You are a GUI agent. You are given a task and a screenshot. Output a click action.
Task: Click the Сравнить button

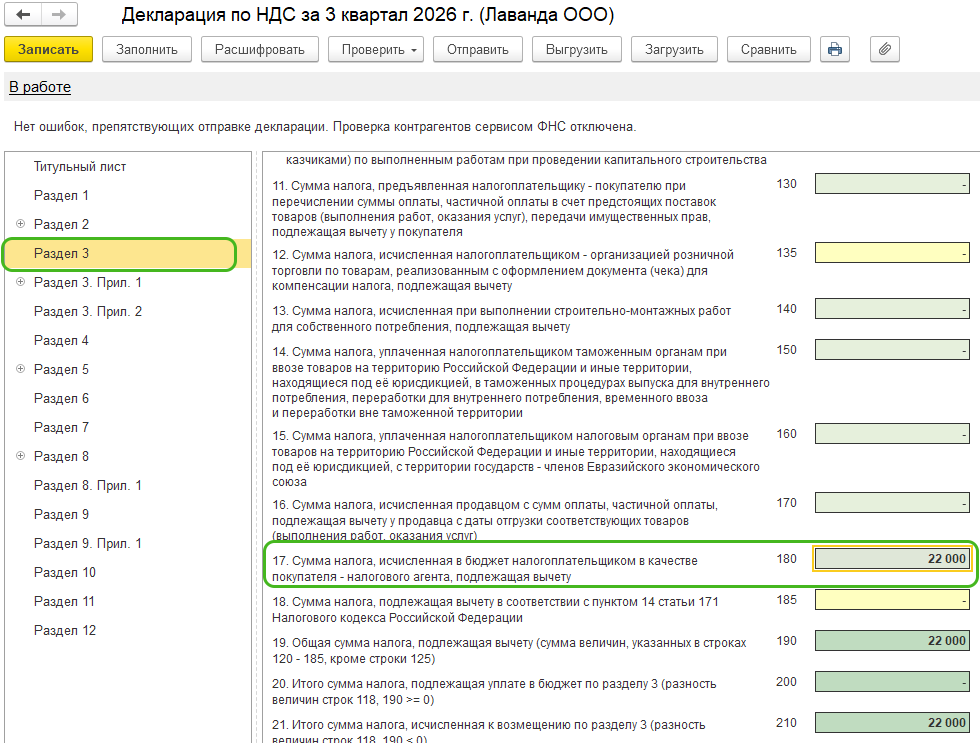click(769, 49)
